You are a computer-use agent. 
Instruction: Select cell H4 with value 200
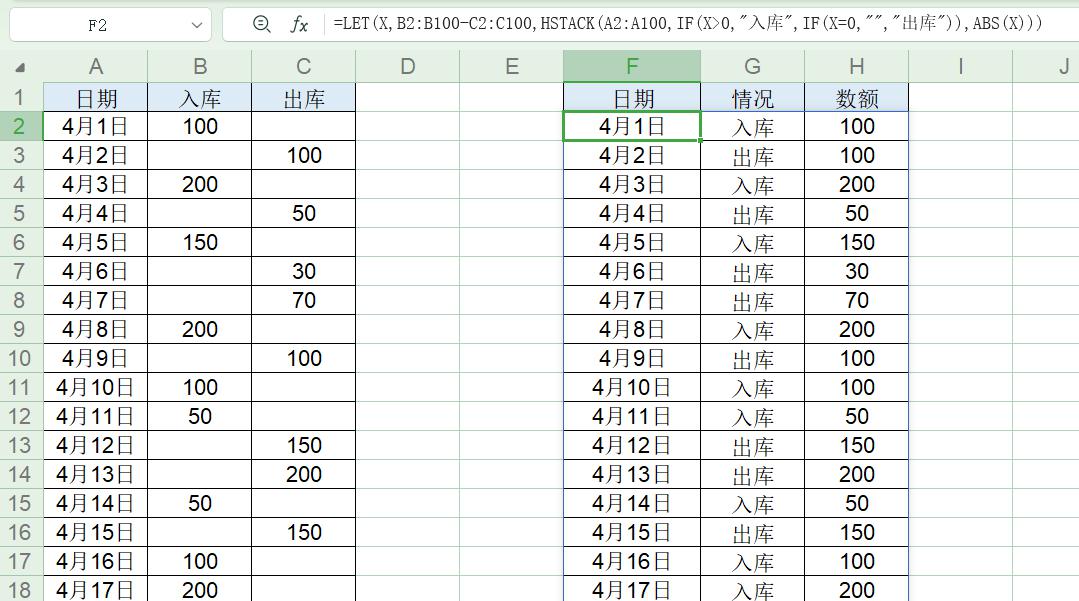857,184
